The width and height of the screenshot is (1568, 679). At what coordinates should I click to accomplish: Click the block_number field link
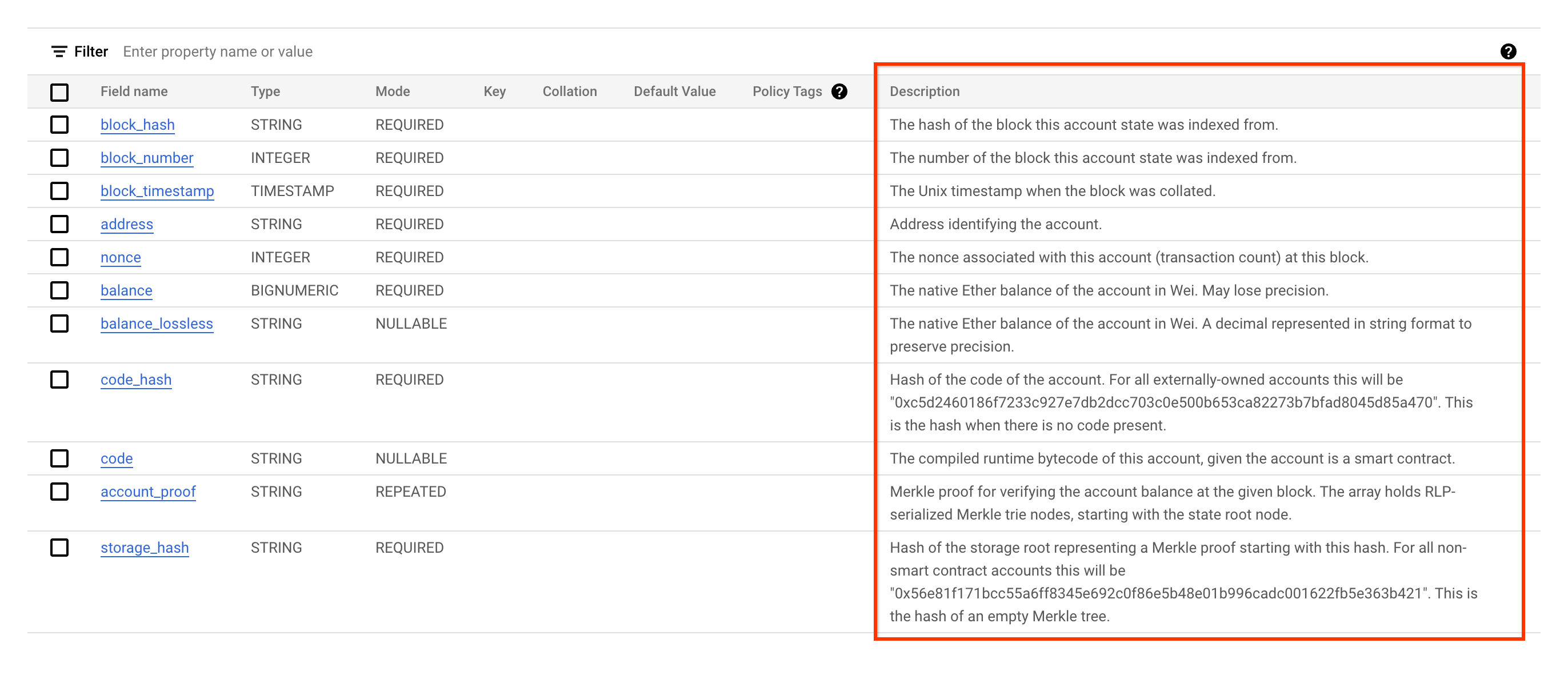tap(147, 158)
